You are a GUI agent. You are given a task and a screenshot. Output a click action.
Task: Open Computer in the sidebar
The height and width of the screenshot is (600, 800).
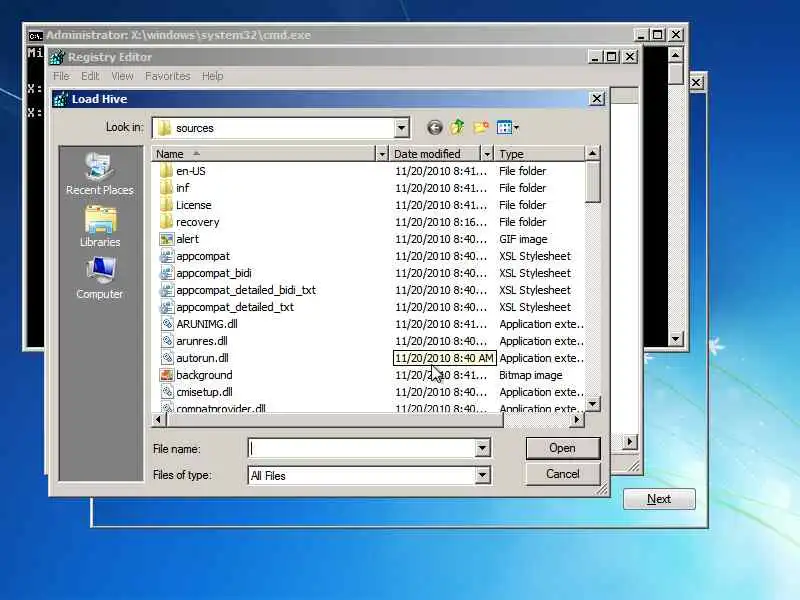99,279
